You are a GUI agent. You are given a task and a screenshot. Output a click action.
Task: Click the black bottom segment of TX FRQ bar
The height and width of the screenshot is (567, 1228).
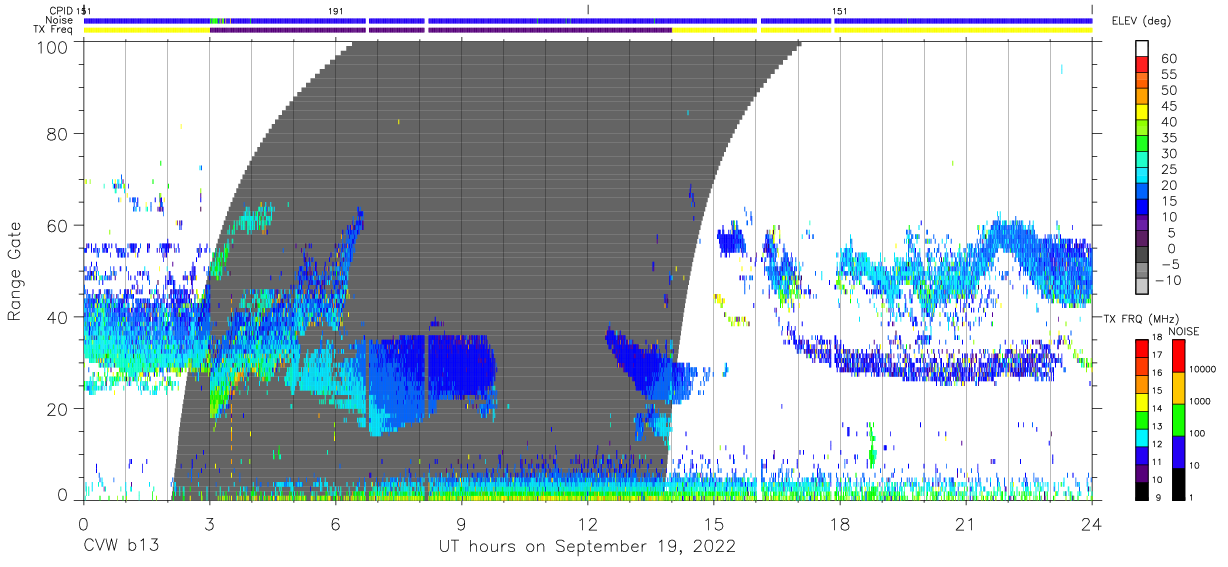click(1142, 490)
